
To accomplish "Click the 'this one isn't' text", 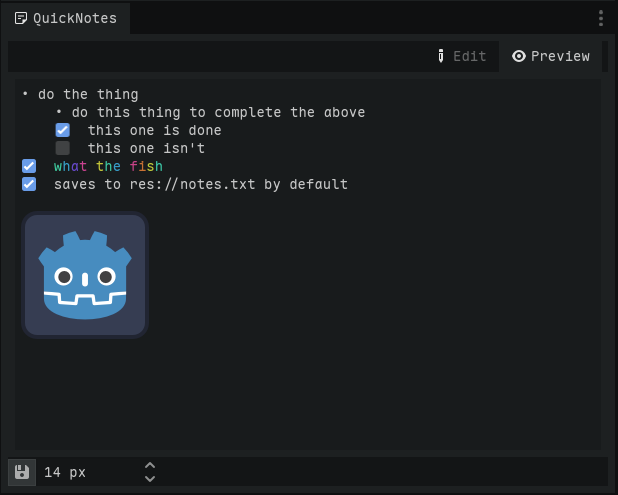I will [146, 149].
